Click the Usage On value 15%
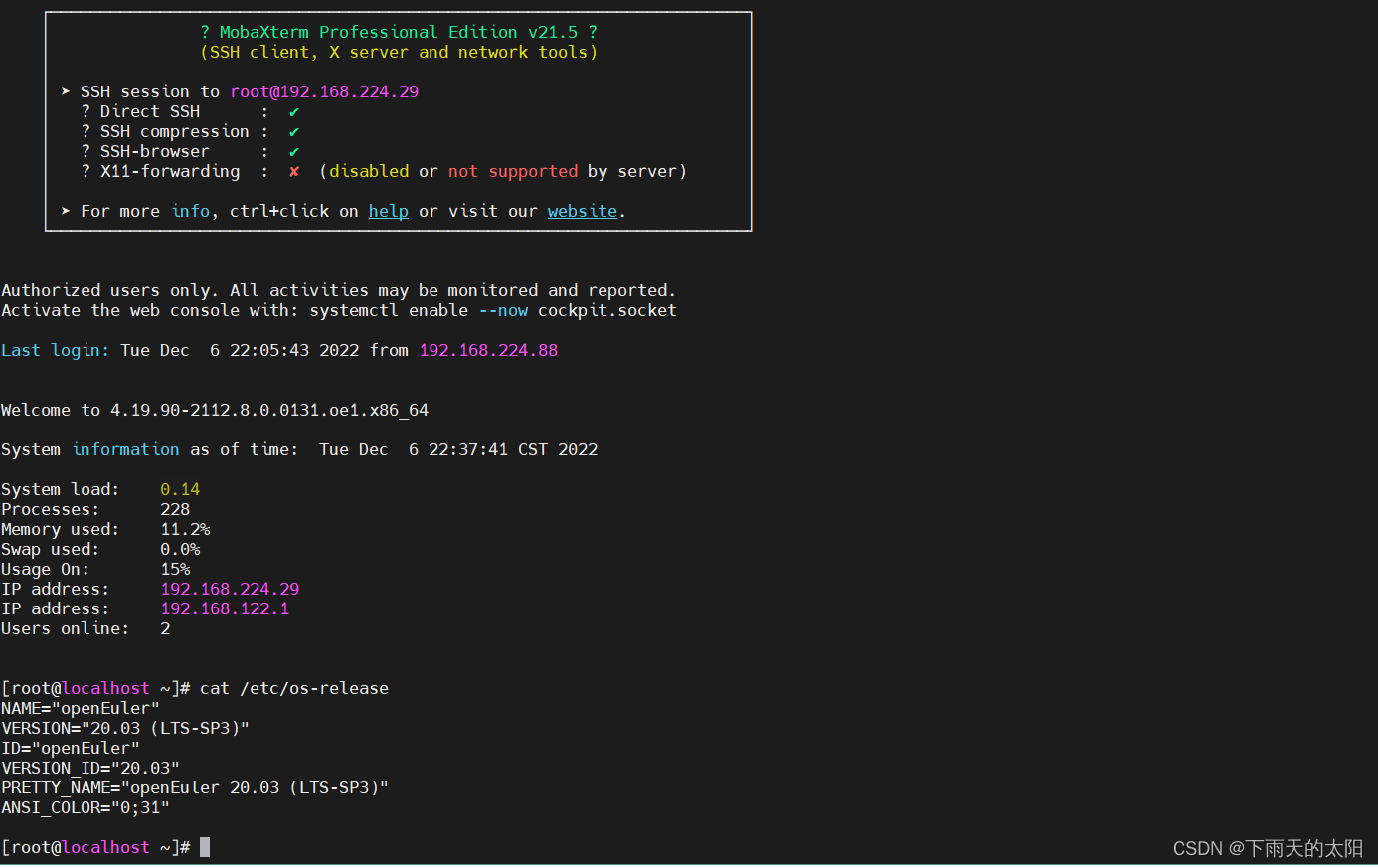The height and width of the screenshot is (868, 1378). pos(175,569)
